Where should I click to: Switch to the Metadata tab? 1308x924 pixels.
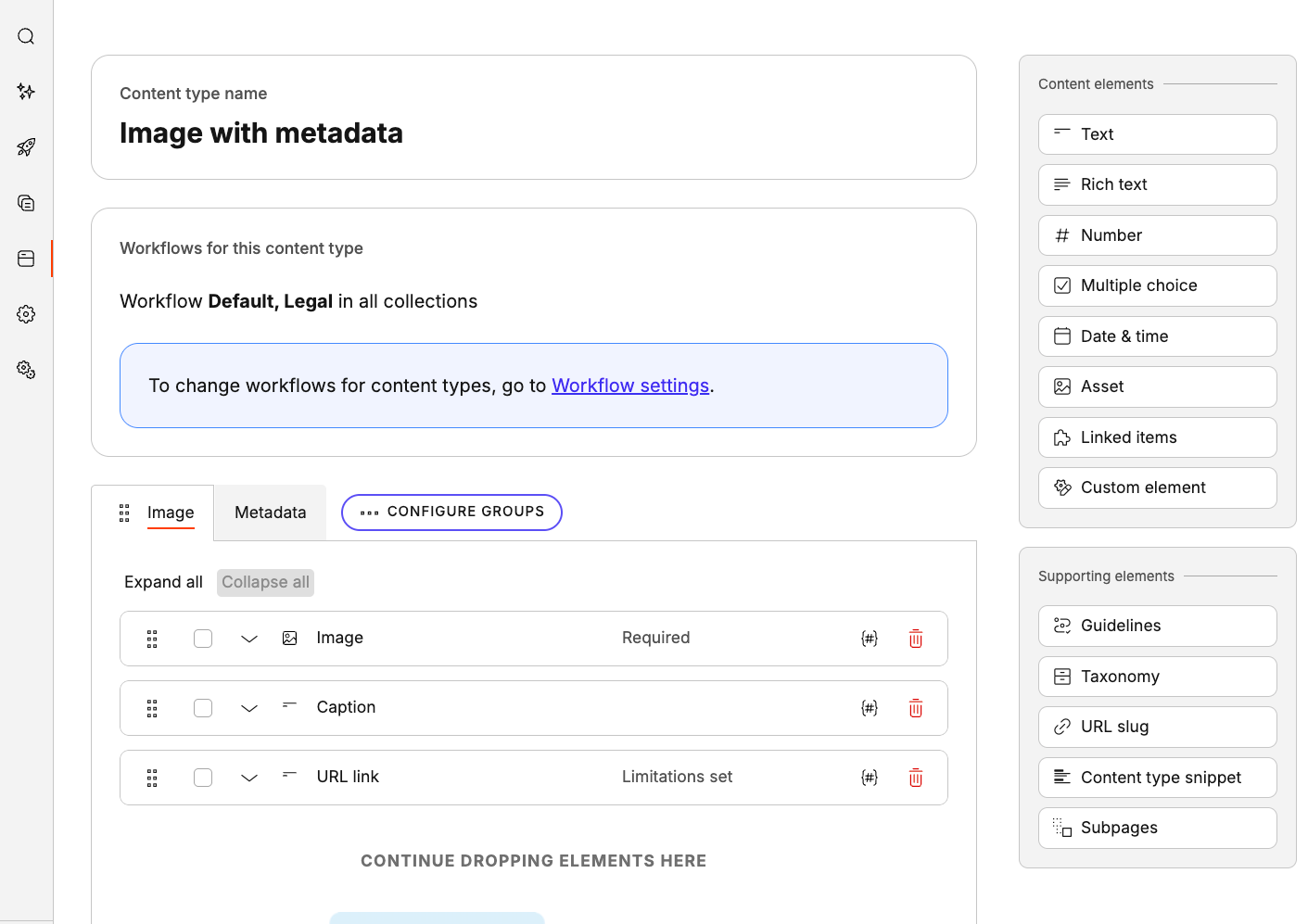click(269, 512)
